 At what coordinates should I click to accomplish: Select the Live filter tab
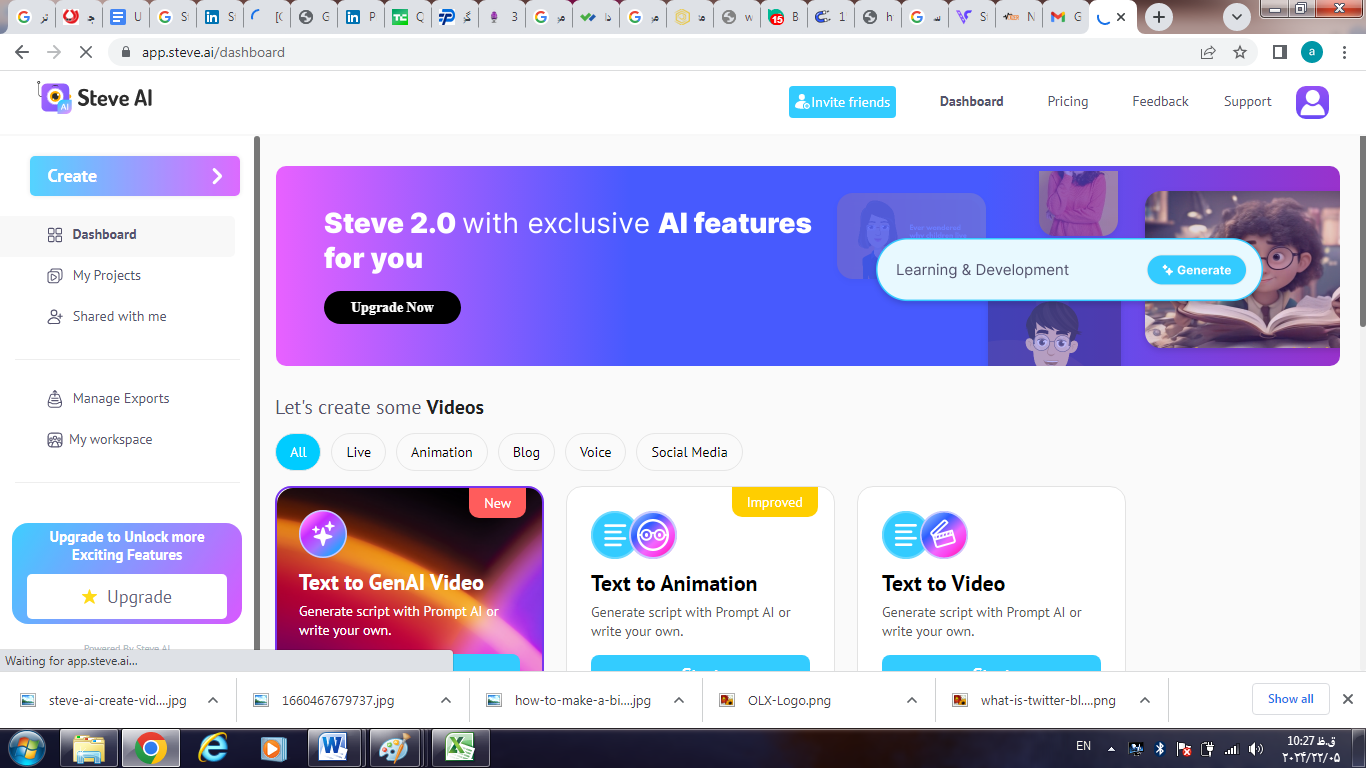(359, 452)
